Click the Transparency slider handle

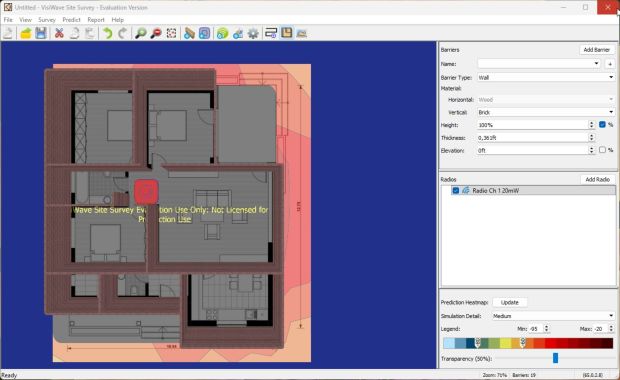(555, 358)
